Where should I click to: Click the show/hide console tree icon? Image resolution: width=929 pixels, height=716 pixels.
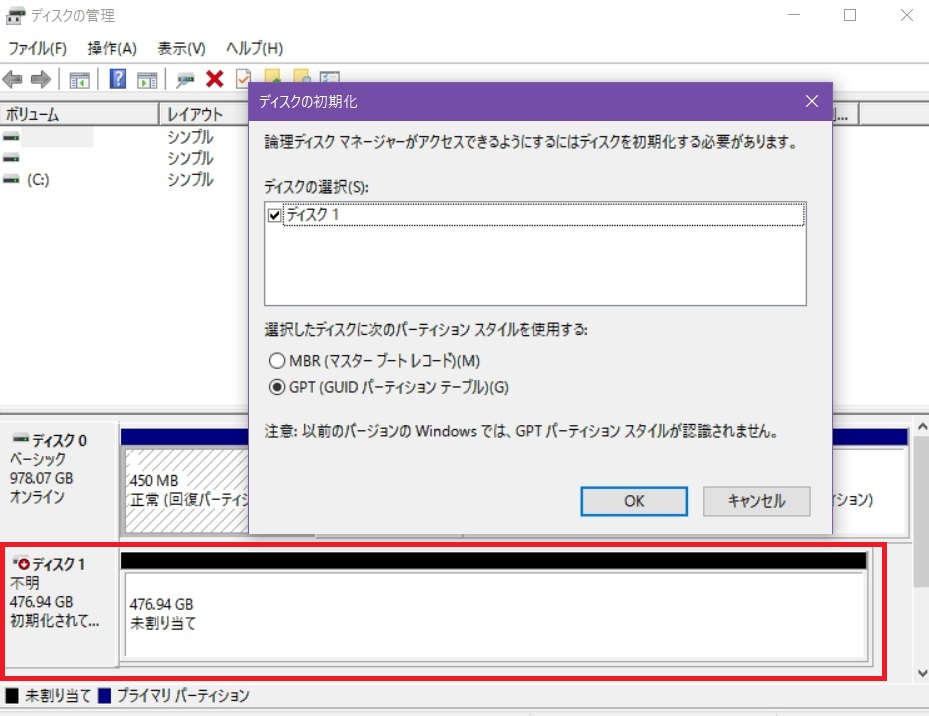(79, 79)
